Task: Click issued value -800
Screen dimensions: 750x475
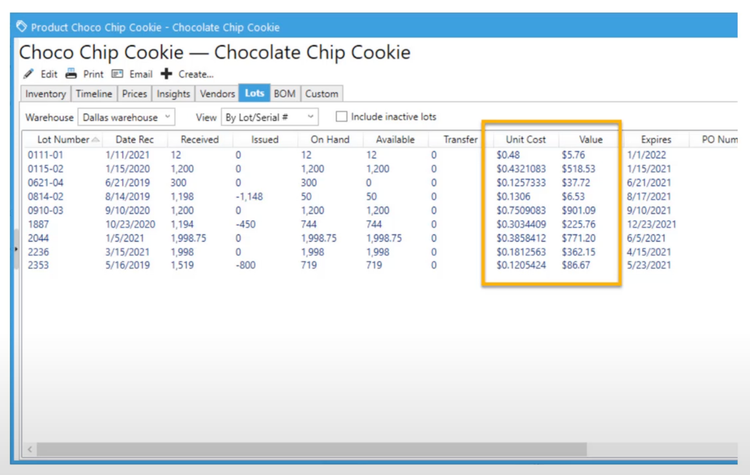Action: tap(245, 265)
